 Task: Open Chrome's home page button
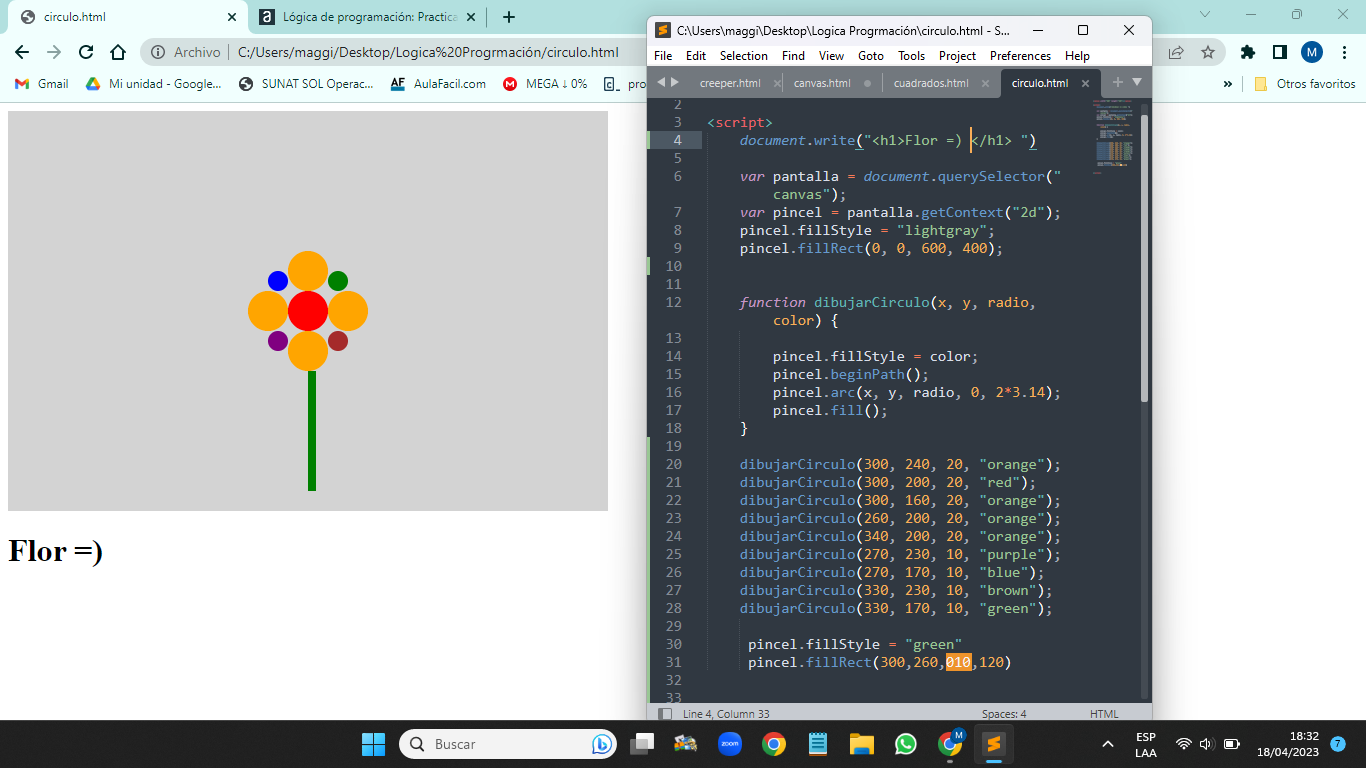tap(118, 52)
